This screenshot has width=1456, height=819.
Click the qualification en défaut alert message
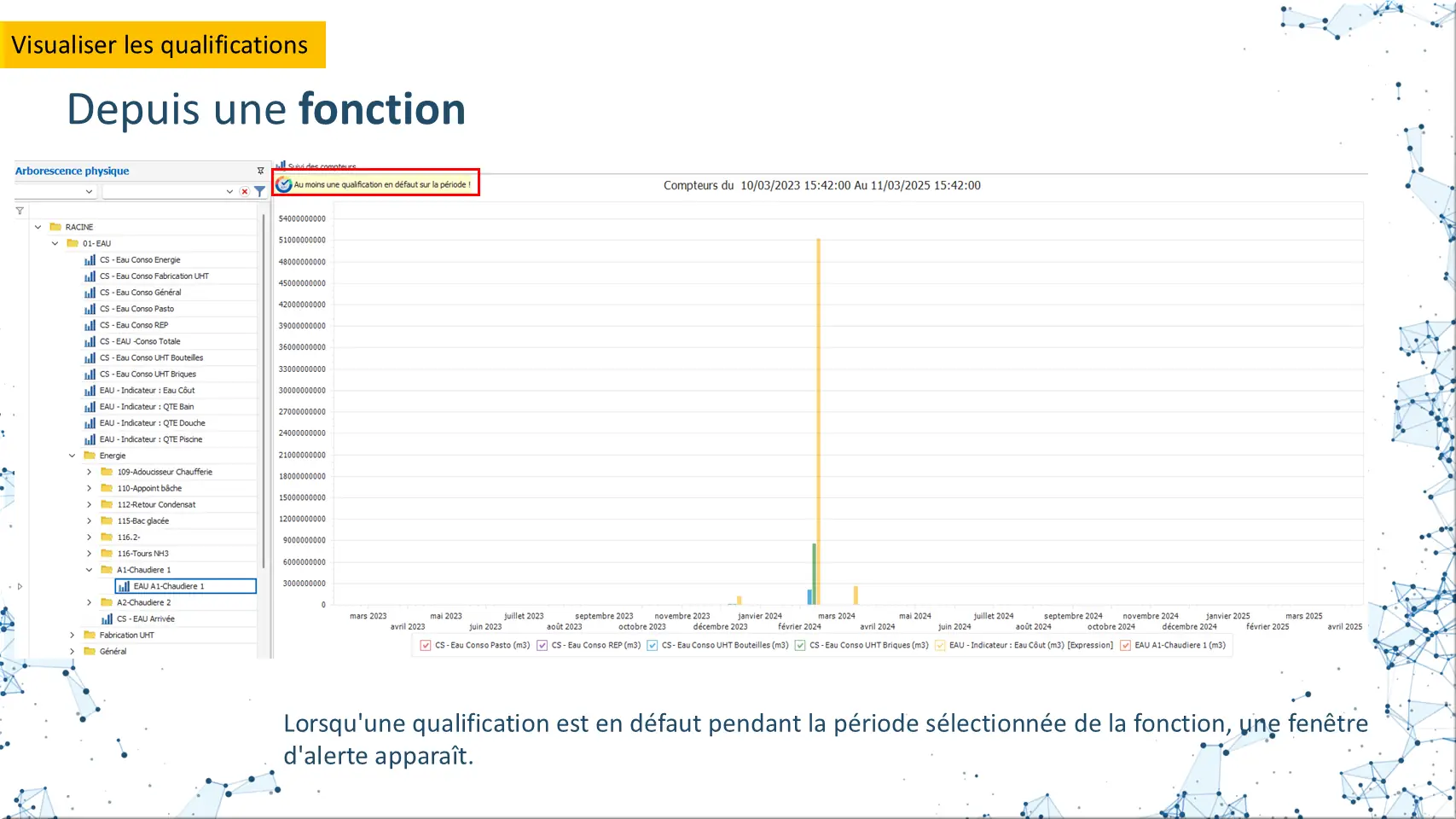coord(382,184)
